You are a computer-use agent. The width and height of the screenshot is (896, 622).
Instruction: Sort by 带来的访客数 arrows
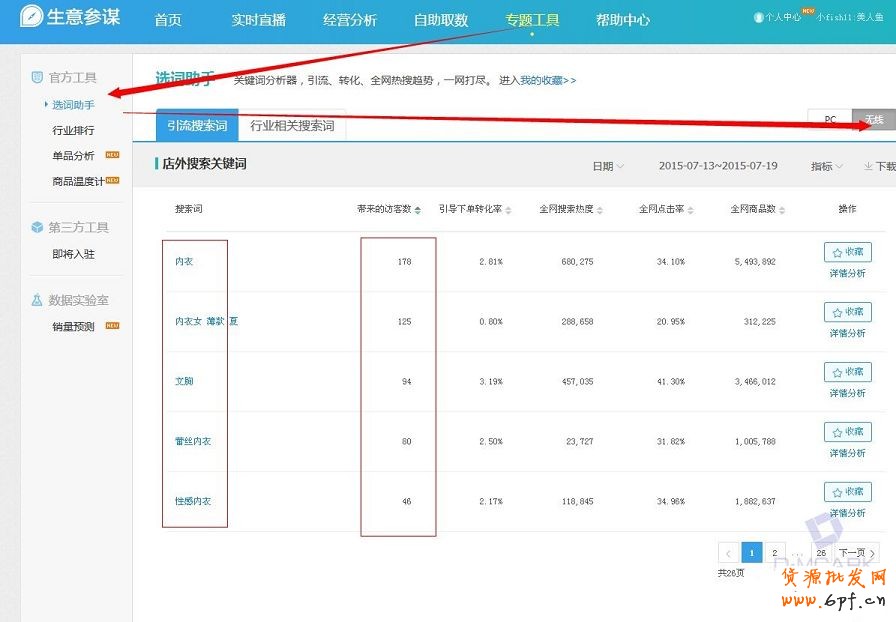click(x=417, y=210)
